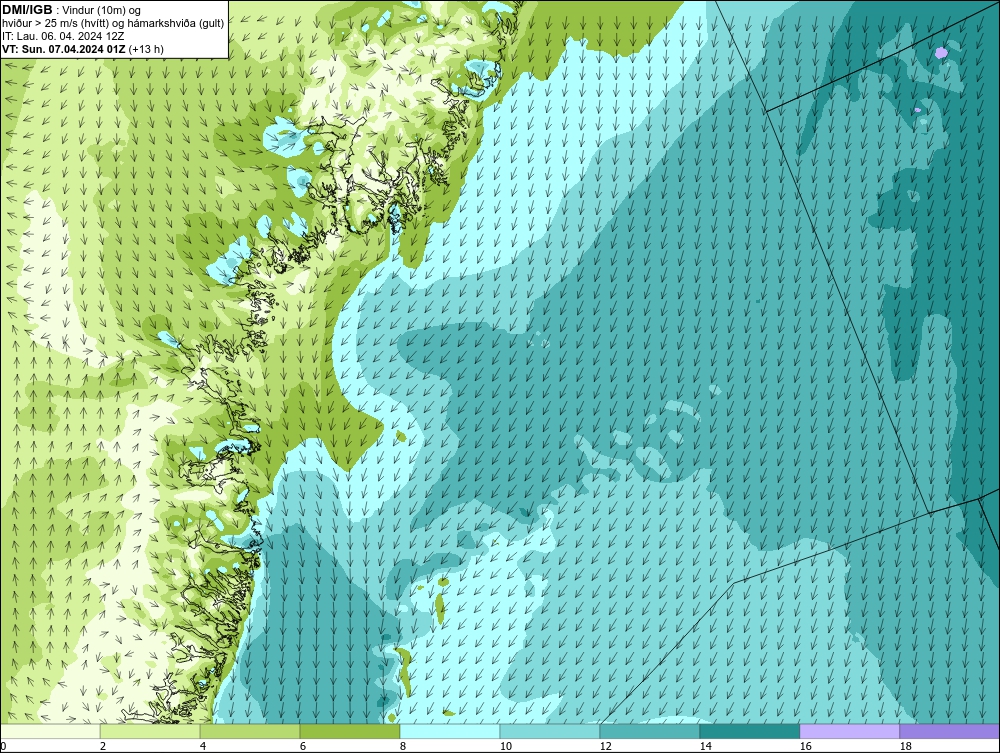
Task: Select the 10–12 m/s light teal legend swatch
Action: pos(550,731)
